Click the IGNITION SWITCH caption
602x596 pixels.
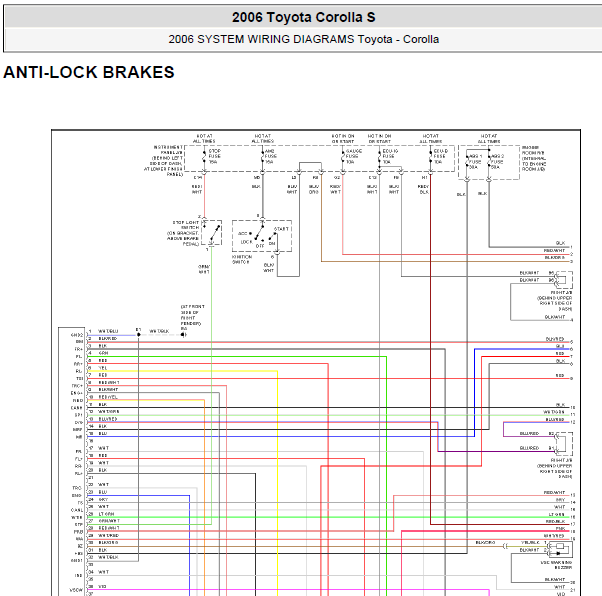tap(241, 259)
